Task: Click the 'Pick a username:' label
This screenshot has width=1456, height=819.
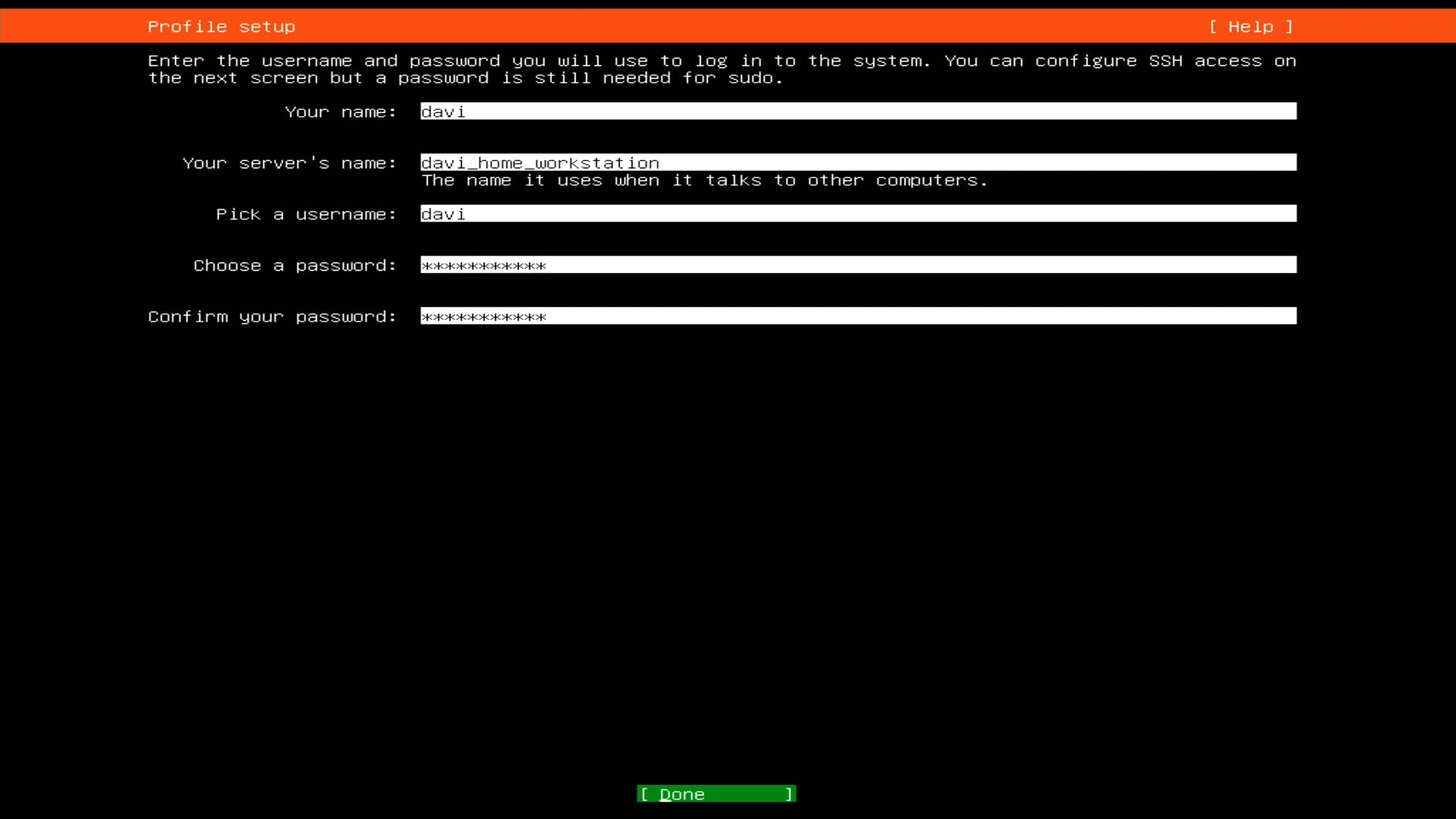Action: 306,215
